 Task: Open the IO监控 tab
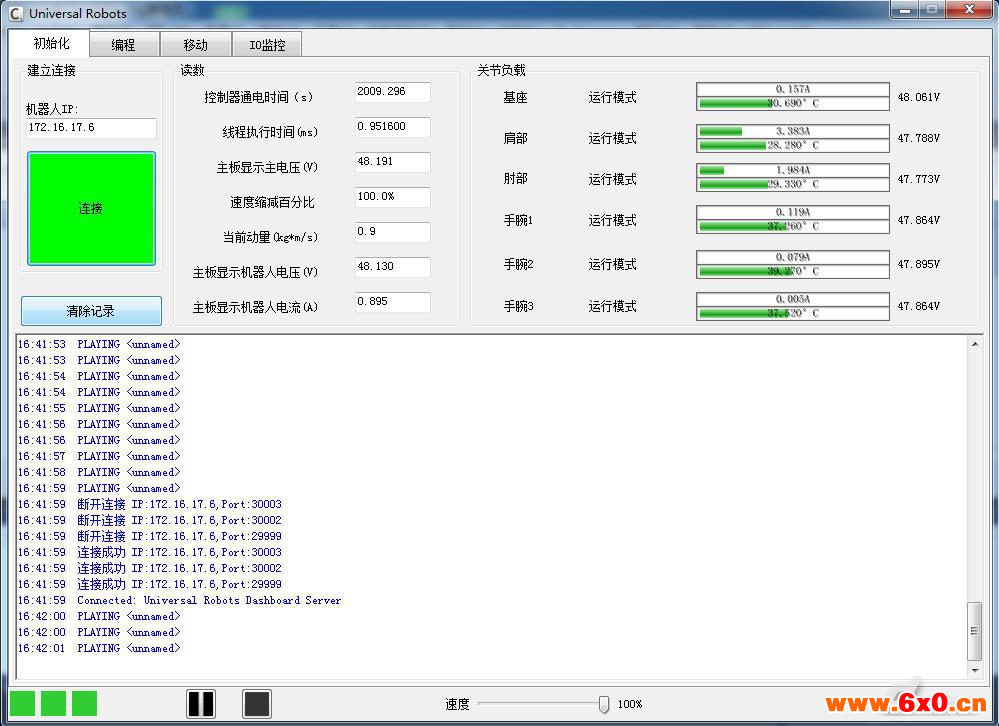(x=267, y=45)
